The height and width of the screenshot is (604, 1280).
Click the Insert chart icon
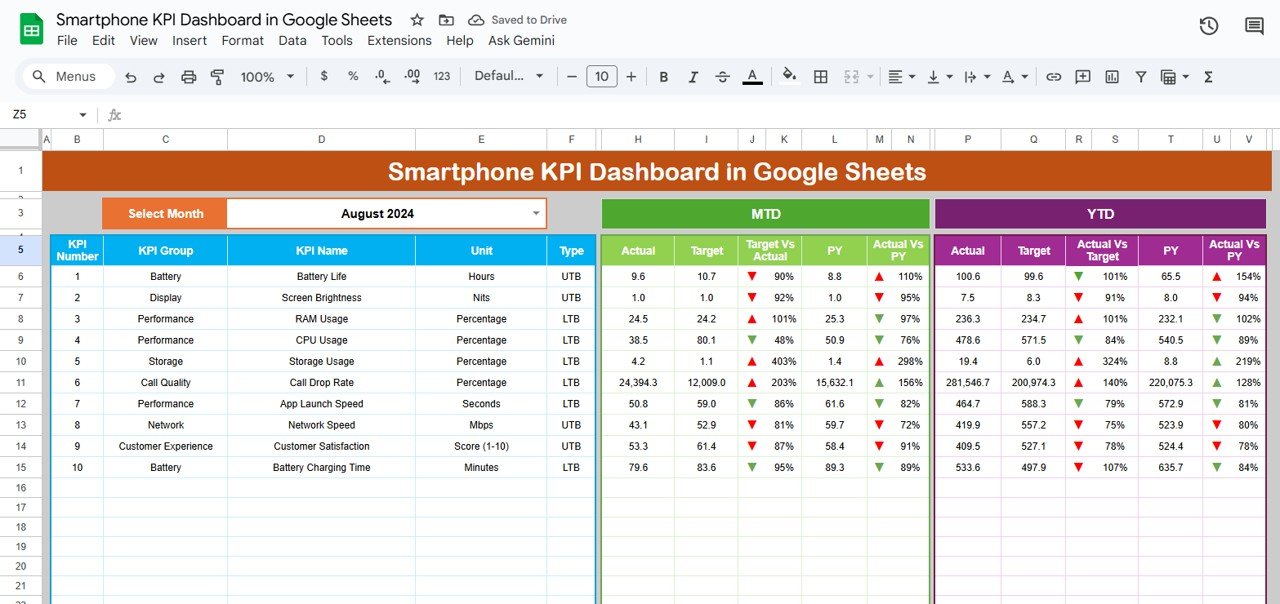(1111, 77)
